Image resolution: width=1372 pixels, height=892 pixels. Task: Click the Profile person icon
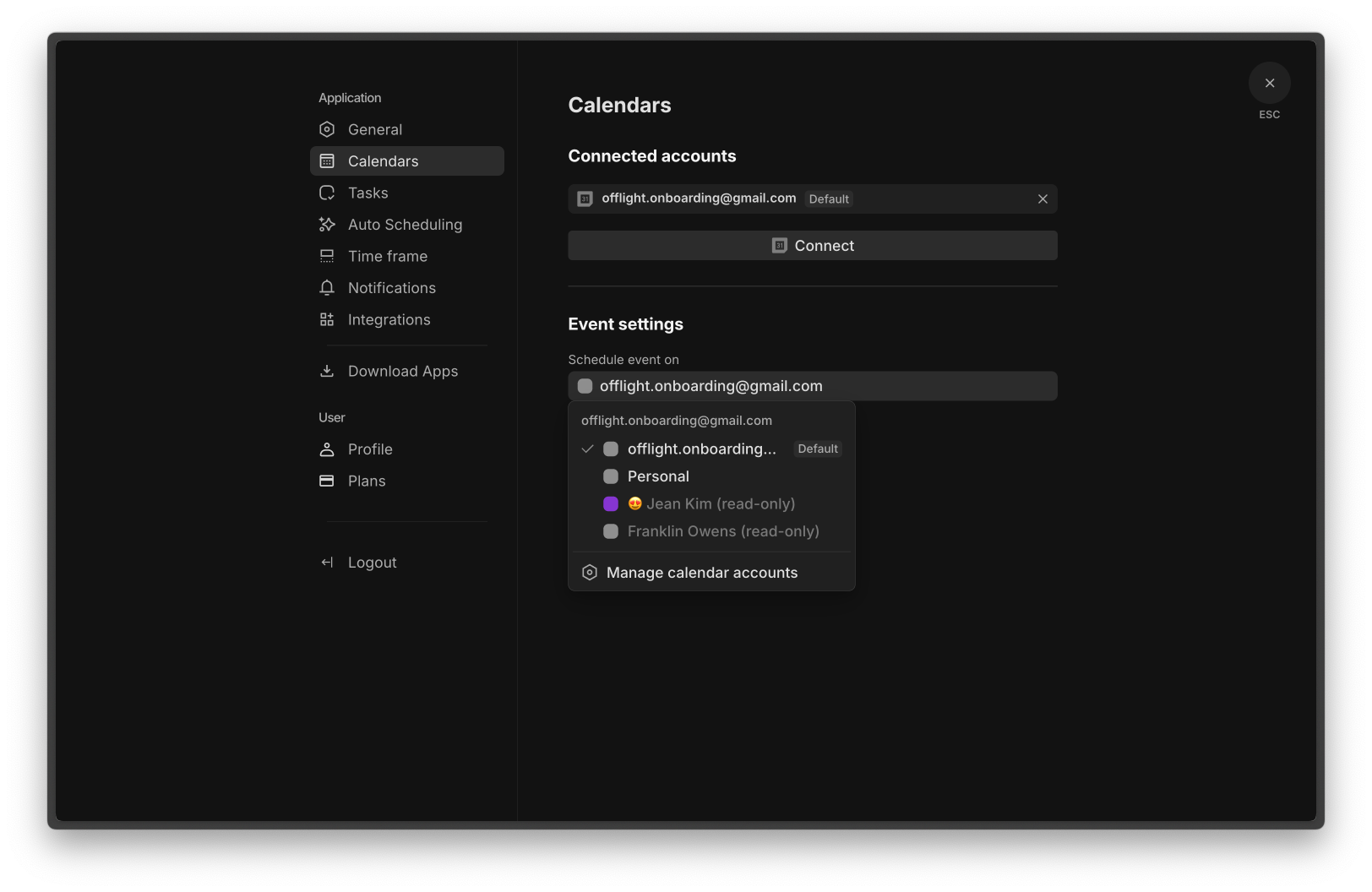click(x=327, y=449)
